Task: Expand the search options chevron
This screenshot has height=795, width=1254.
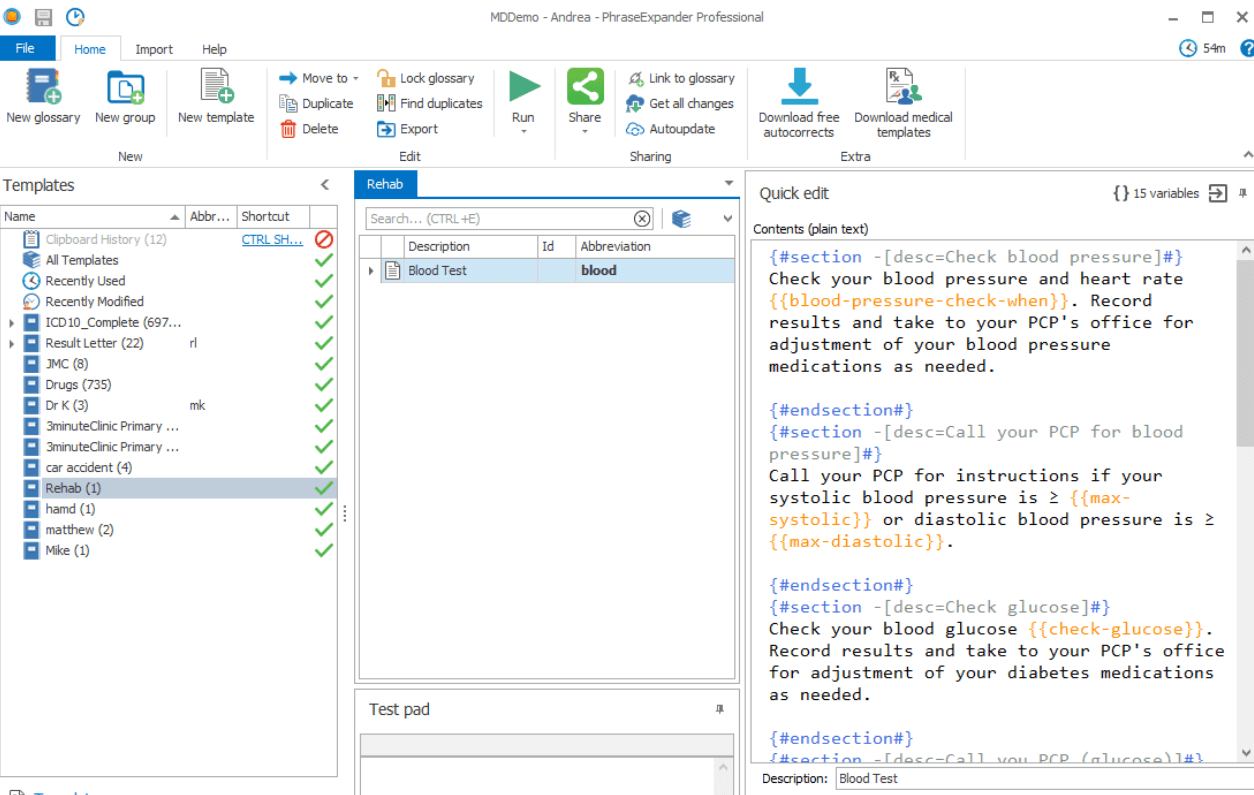Action: [727, 219]
